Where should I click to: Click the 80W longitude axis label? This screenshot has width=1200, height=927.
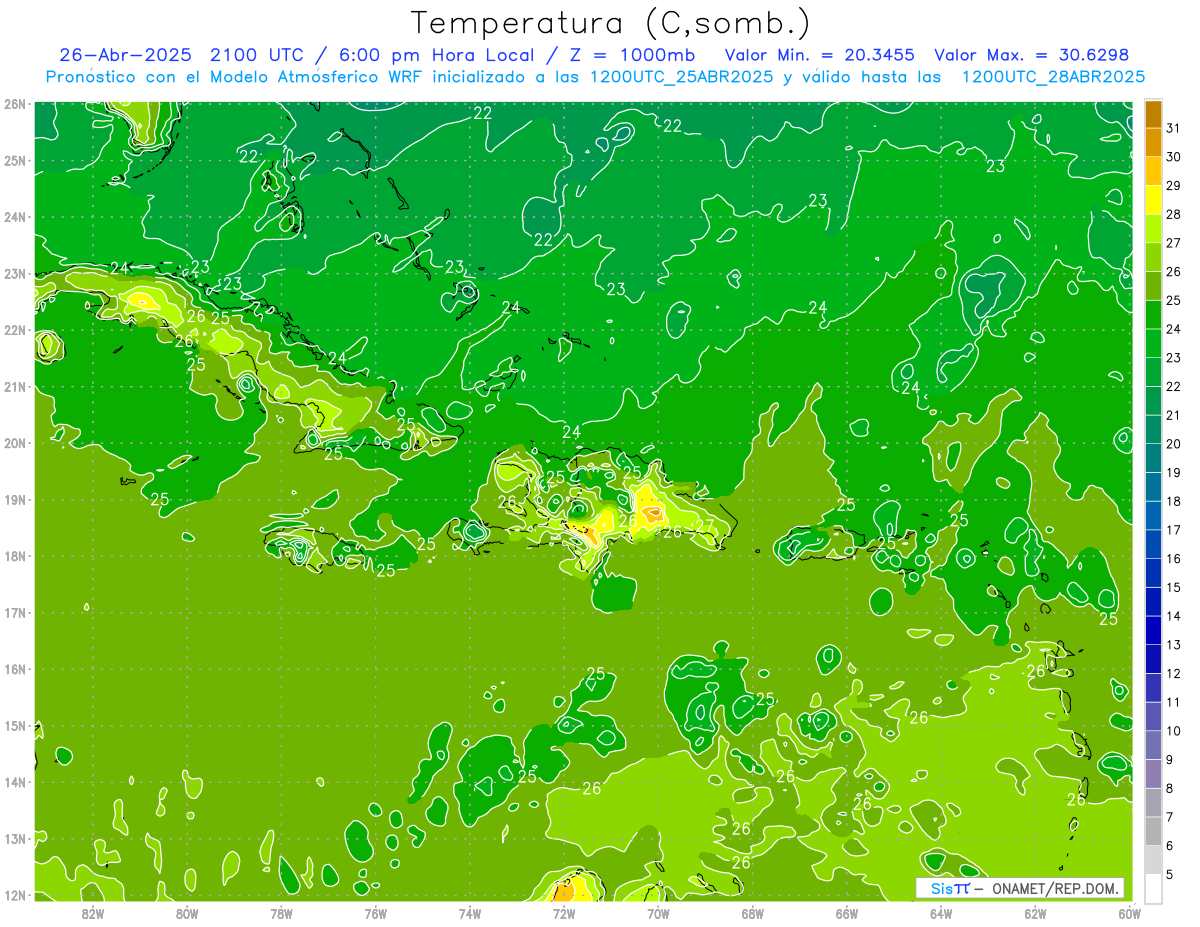tap(187, 912)
